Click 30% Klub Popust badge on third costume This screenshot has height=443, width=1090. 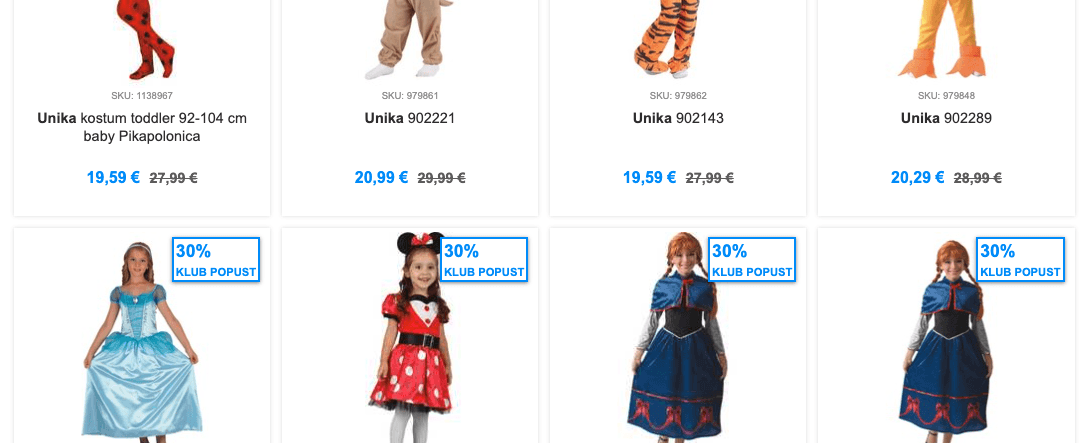click(x=752, y=259)
